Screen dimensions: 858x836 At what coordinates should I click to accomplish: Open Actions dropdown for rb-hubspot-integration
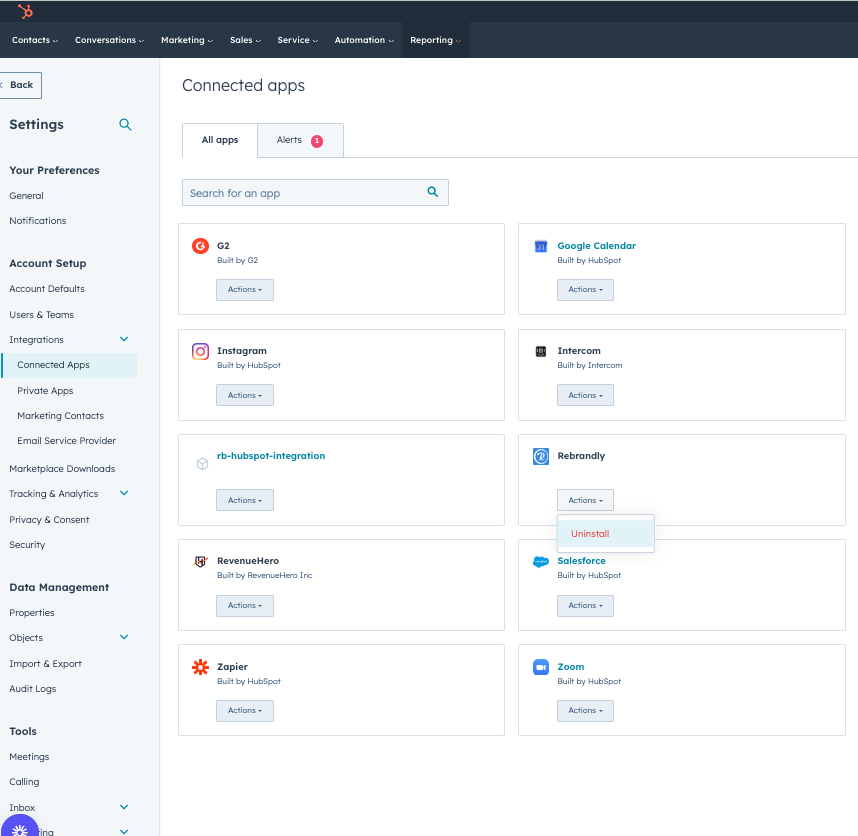pyautogui.click(x=245, y=500)
